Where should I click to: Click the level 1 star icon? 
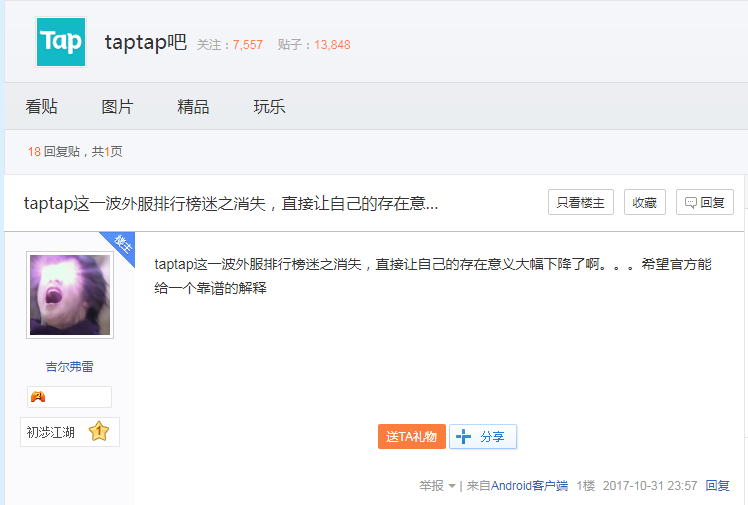pos(99,432)
